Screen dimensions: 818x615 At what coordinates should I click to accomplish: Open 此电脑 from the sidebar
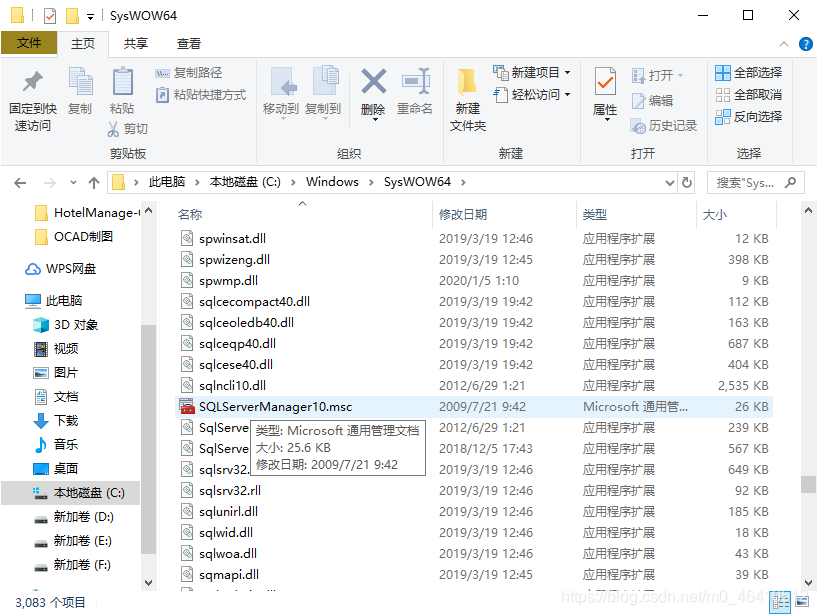coord(62,300)
